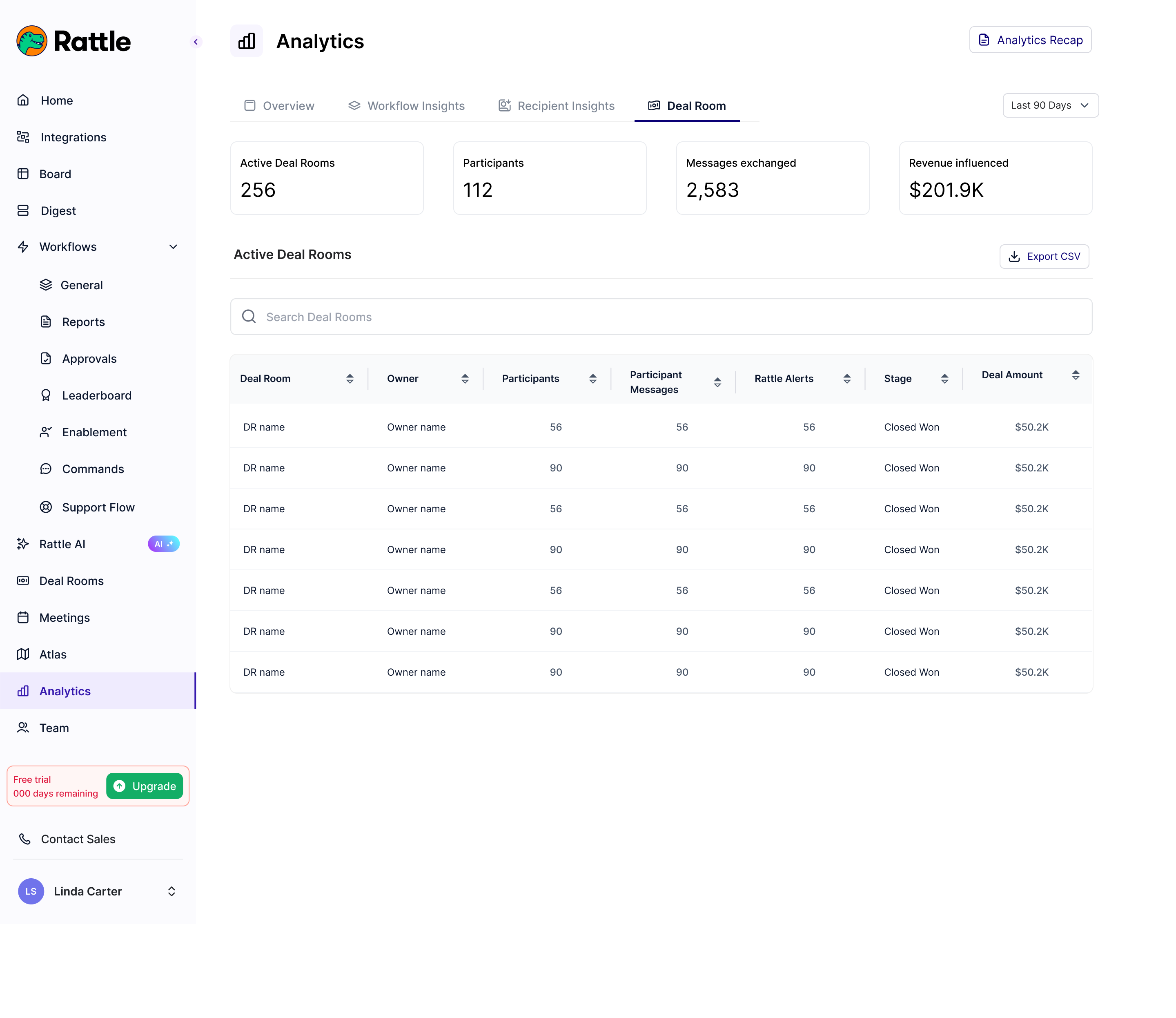This screenshot has height=1018, width=1176.
Task: Open Analytics Recap
Action: 1029,40
